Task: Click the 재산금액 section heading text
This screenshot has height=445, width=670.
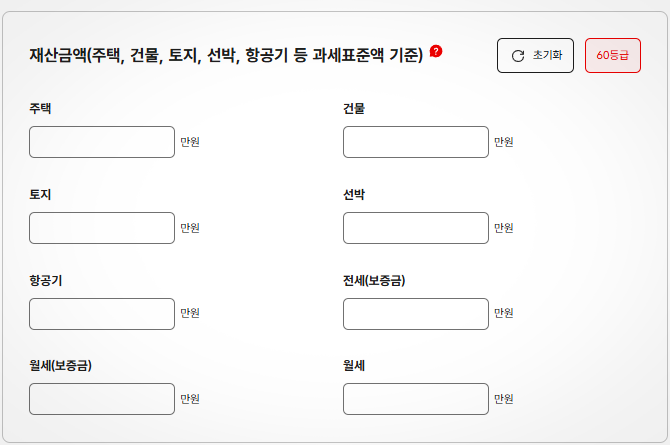Action: click(x=226, y=55)
